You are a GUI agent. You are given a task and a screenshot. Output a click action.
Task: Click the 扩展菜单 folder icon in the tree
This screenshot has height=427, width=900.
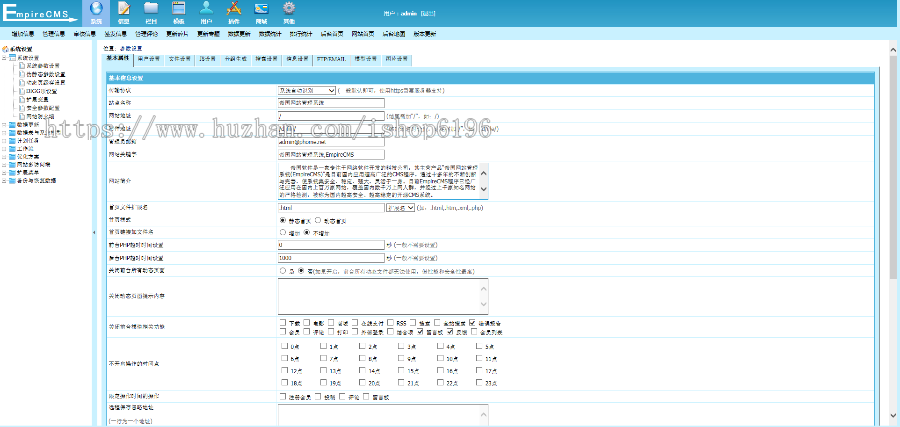(x=13, y=172)
